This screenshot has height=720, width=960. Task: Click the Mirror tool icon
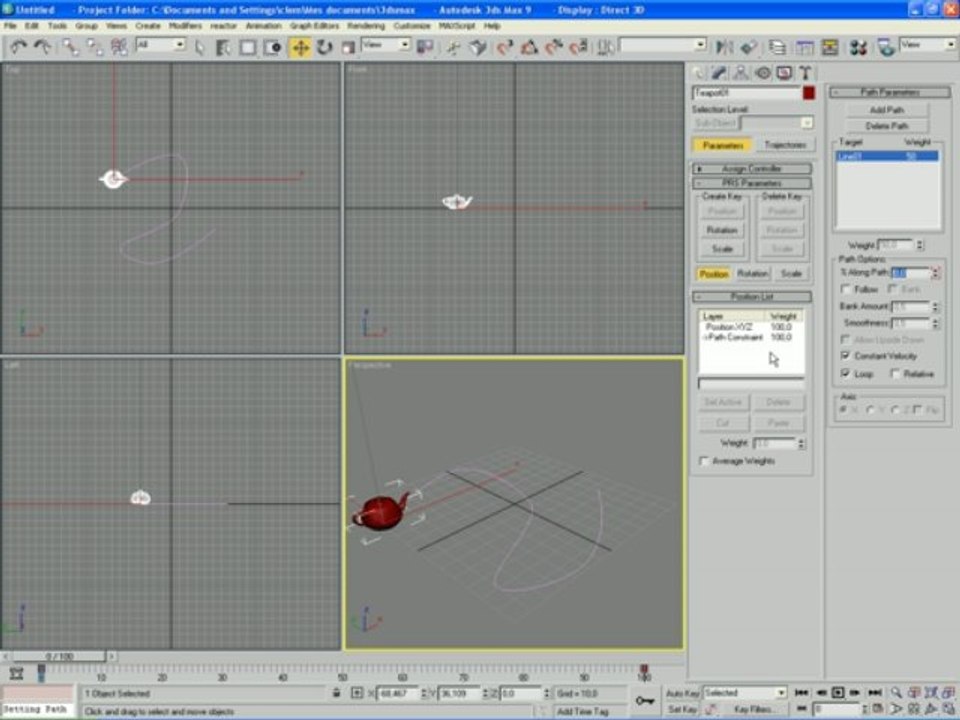pyautogui.click(x=724, y=47)
